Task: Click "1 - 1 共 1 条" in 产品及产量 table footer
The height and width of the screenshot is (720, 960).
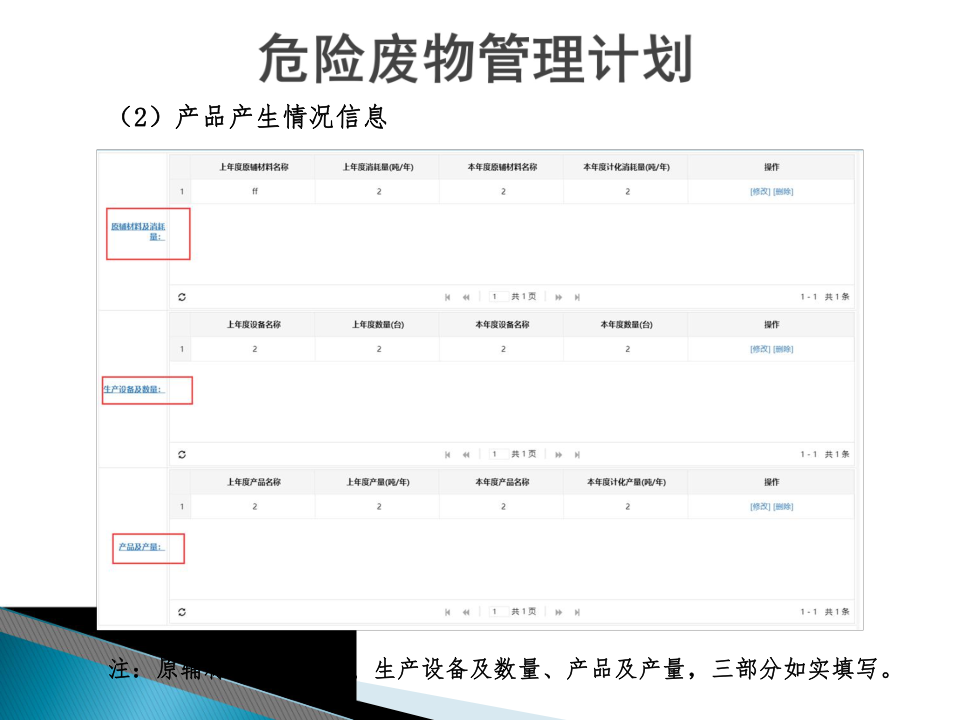Action: [825, 612]
